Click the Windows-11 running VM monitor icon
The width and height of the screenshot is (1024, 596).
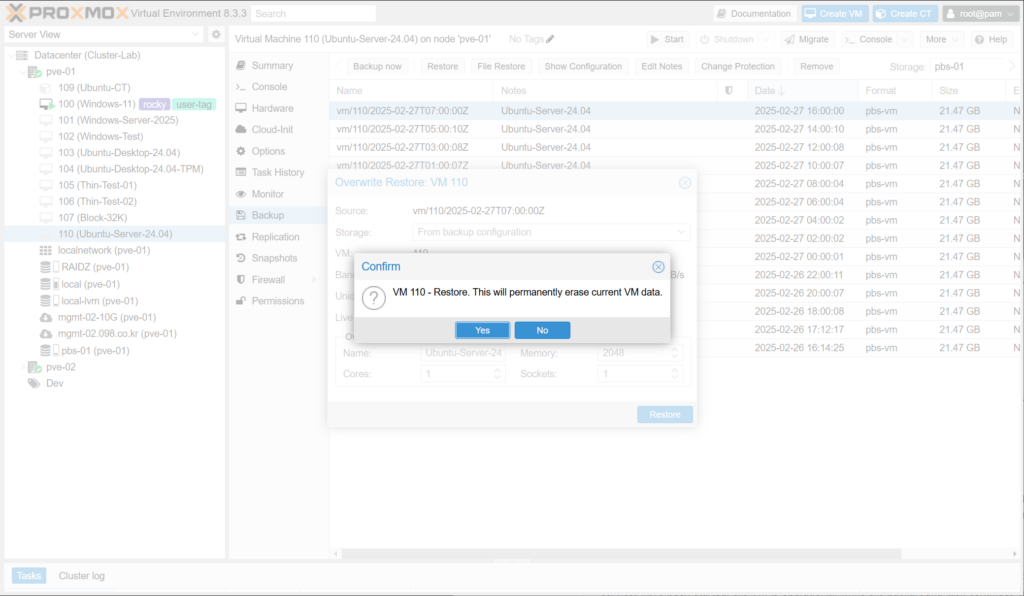click(46, 104)
